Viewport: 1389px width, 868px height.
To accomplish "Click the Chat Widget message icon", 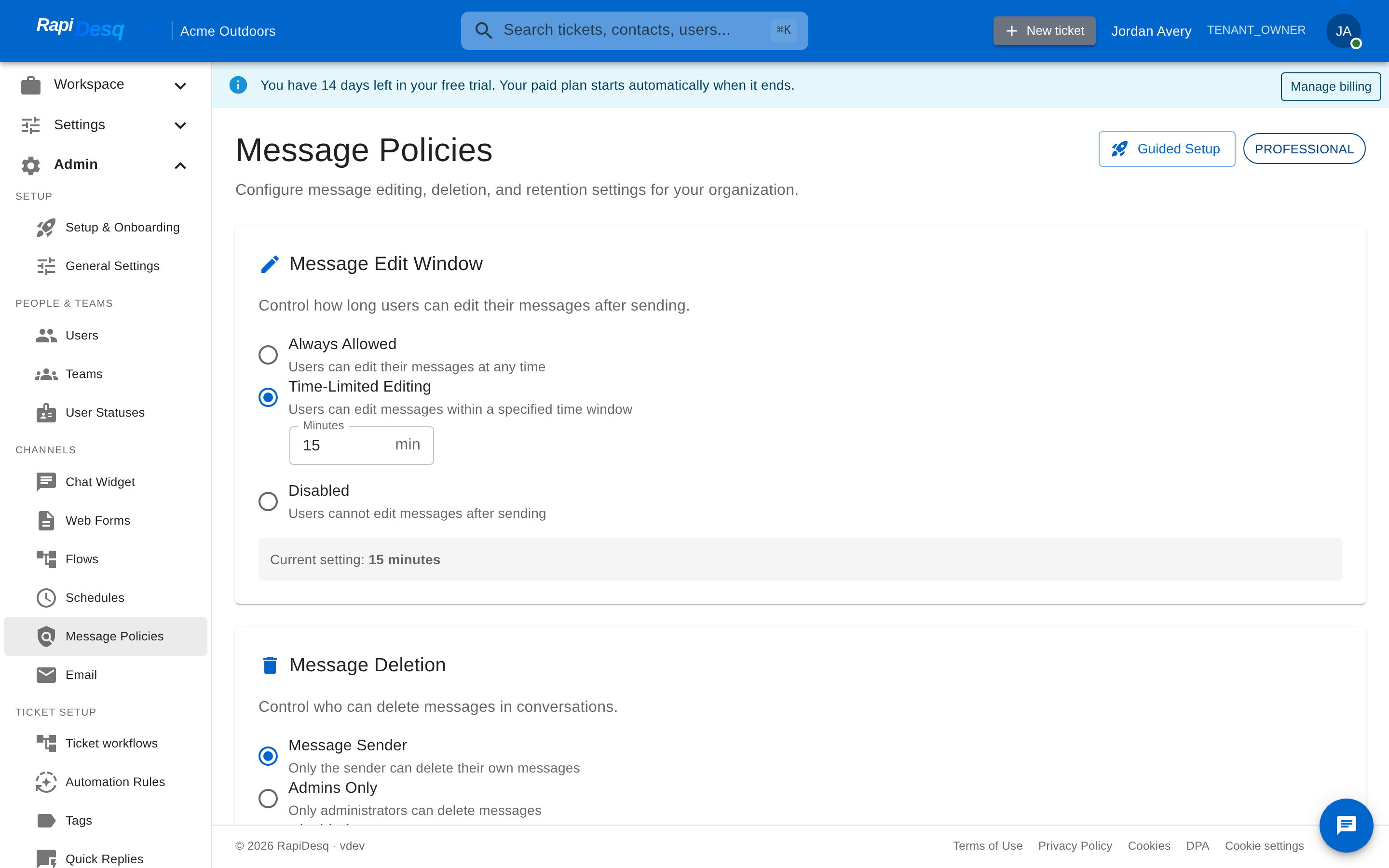I will tap(46, 482).
